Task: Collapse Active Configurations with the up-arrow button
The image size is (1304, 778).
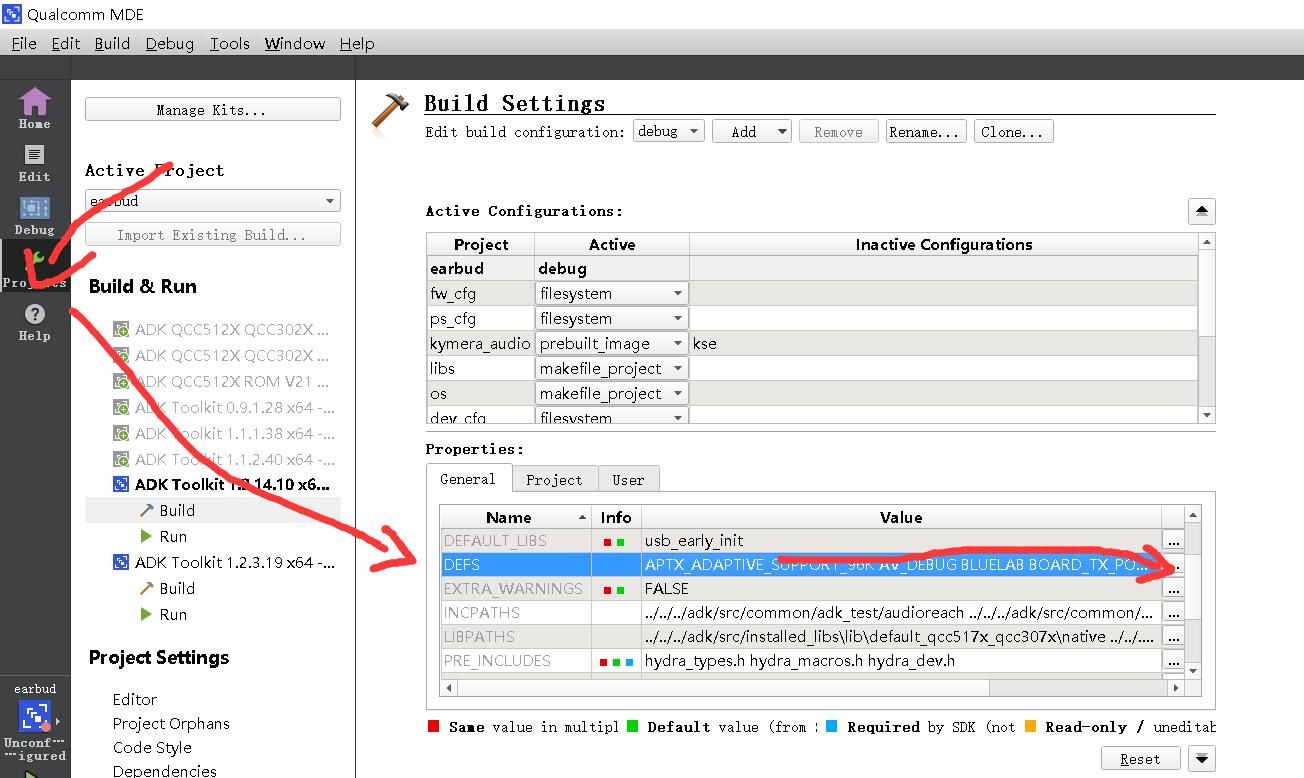Action: pos(1201,212)
